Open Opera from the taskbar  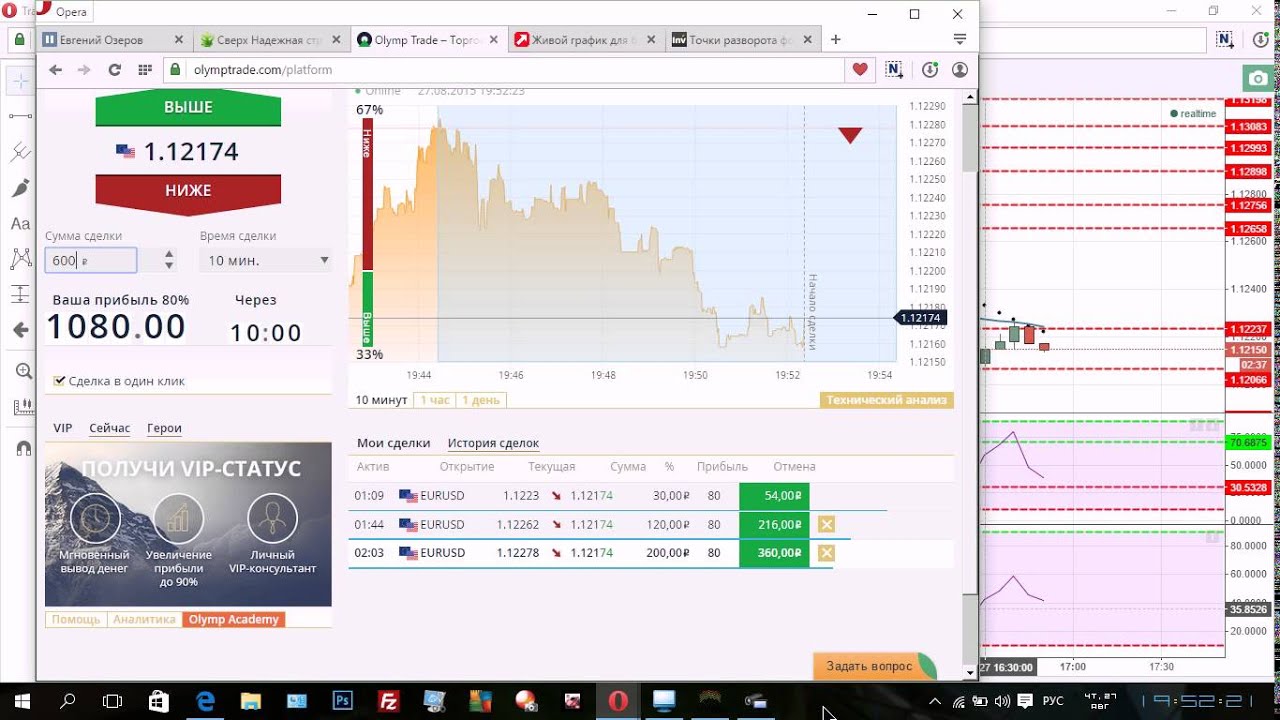(618, 701)
